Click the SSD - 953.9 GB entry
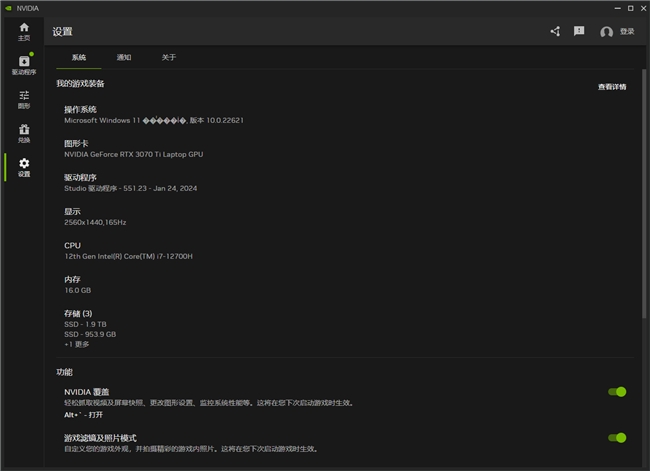The height and width of the screenshot is (471, 650). click(x=90, y=334)
